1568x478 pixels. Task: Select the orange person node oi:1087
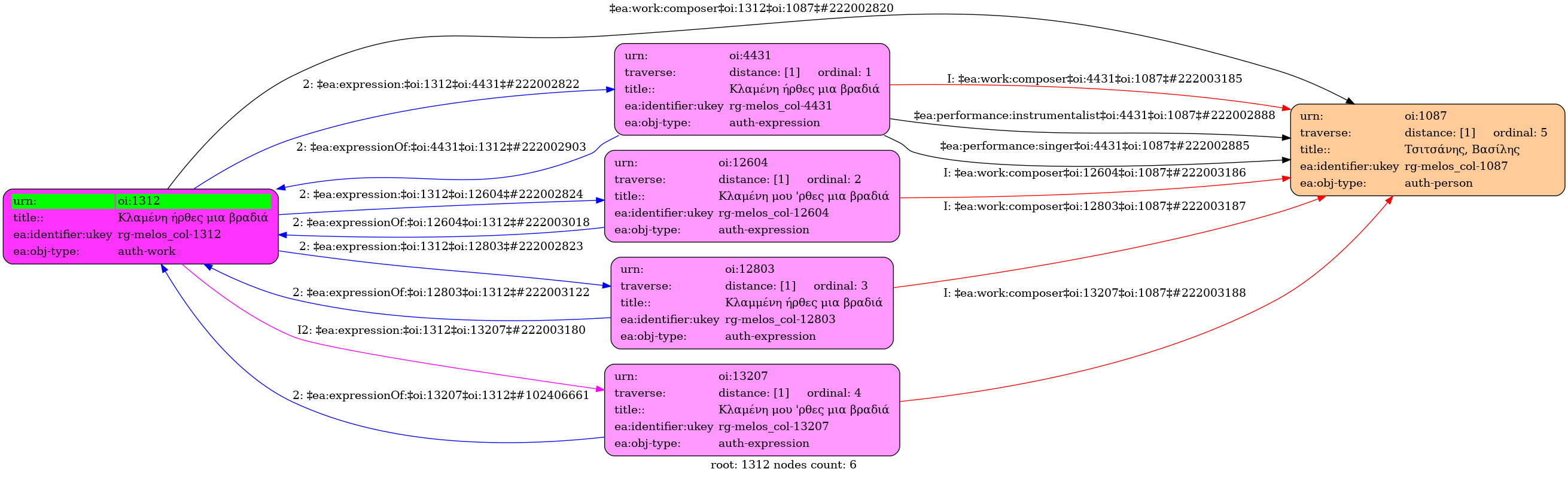pos(1427,150)
